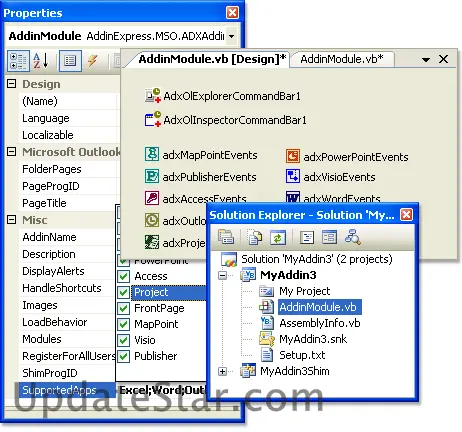The width and height of the screenshot is (462, 432).
Task: Click the Events lightning bolt icon
Action: point(92,61)
